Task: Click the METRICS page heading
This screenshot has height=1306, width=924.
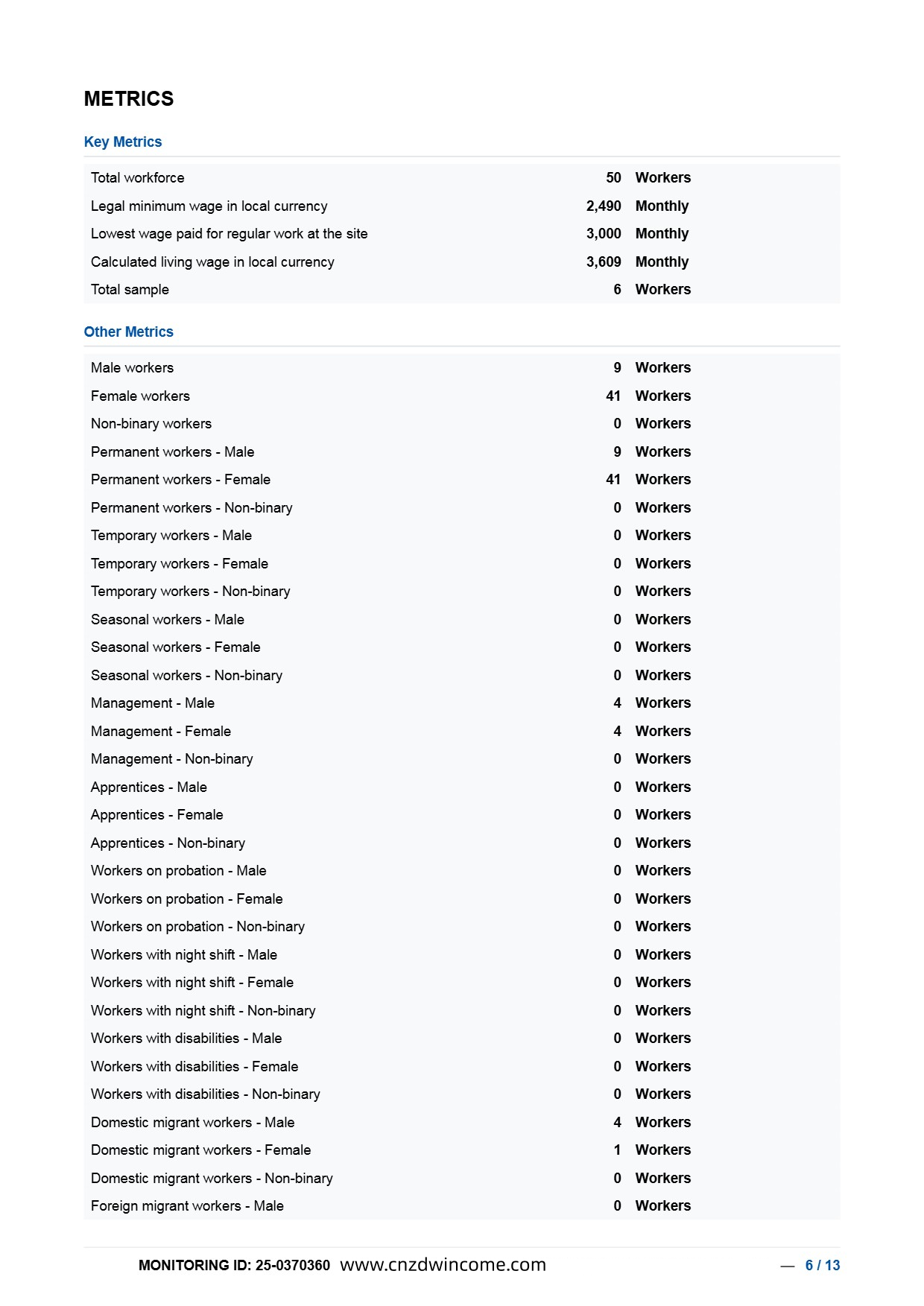Action: [x=129, y=99]
